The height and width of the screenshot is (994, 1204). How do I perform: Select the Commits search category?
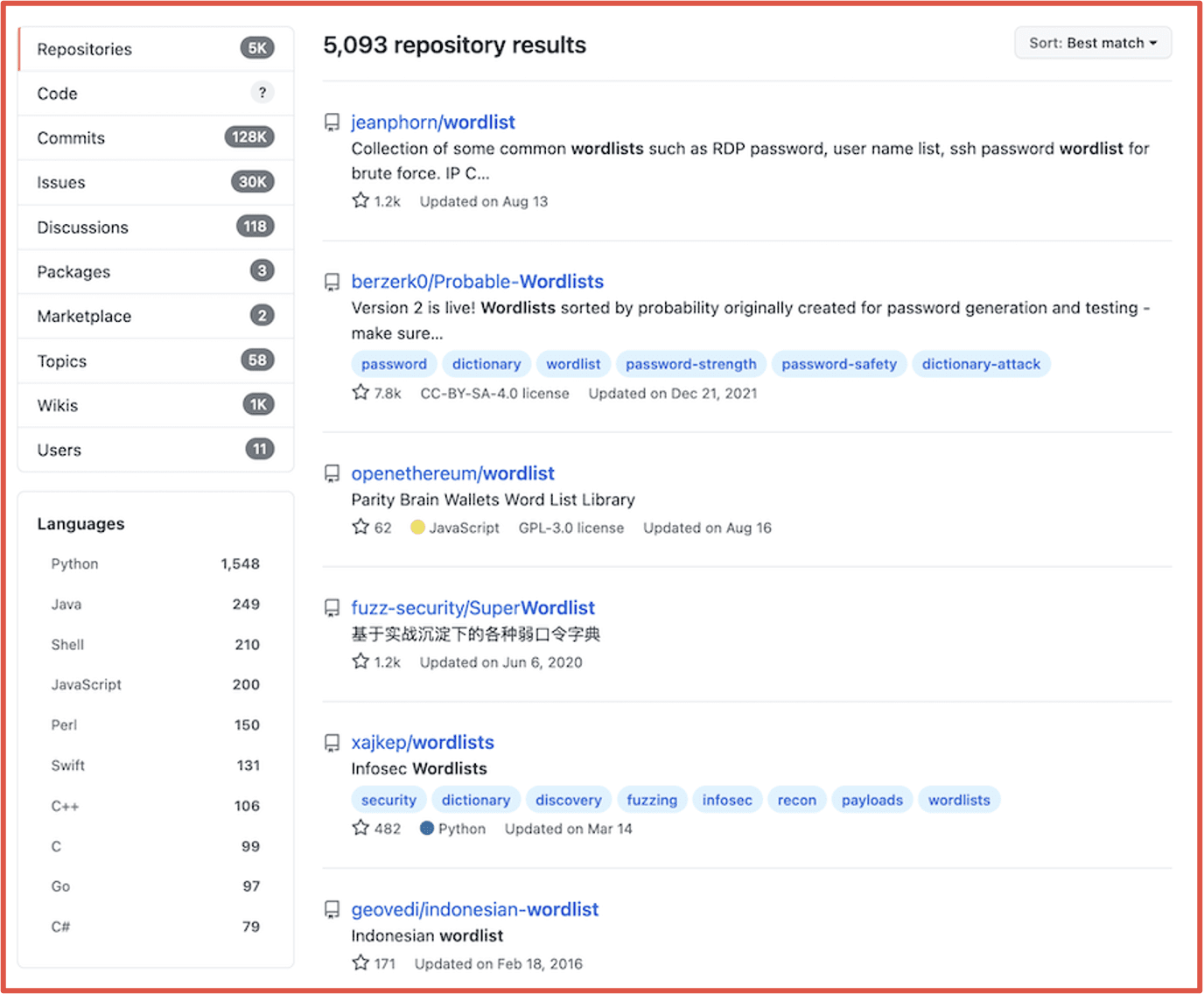click(156, 138)
